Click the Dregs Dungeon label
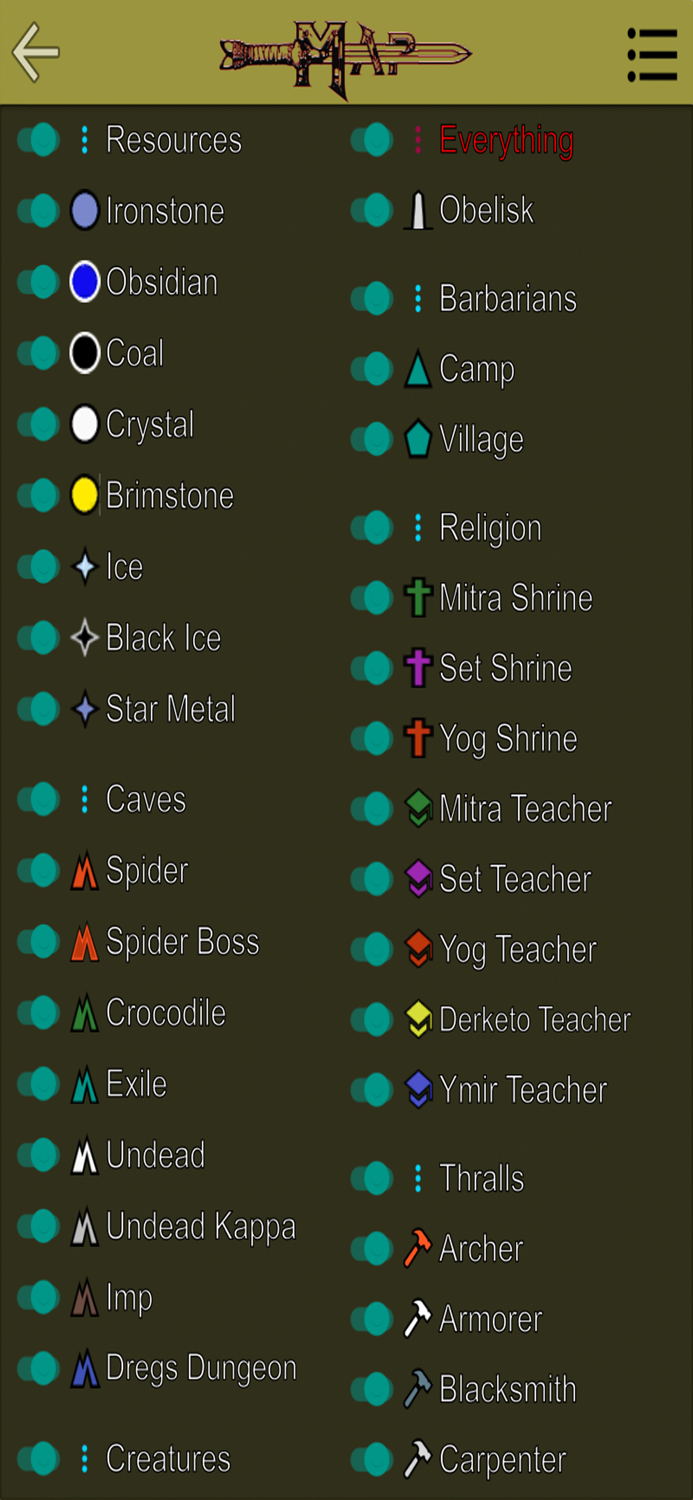The height and width of the screenshot is (1500, 693). pos(200,1367)
